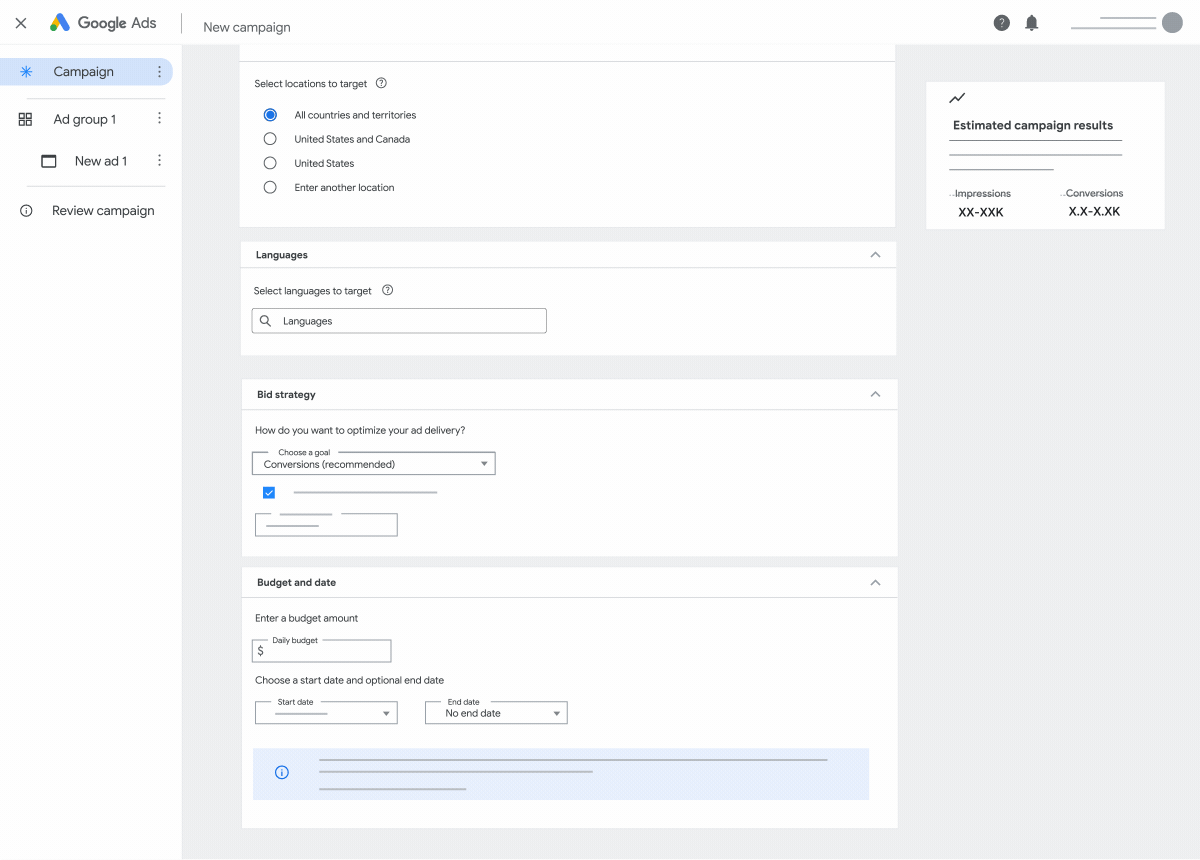Click the Ad group grid icon
The height and width of the screenshot is (860, 1200).
point(24,118)
